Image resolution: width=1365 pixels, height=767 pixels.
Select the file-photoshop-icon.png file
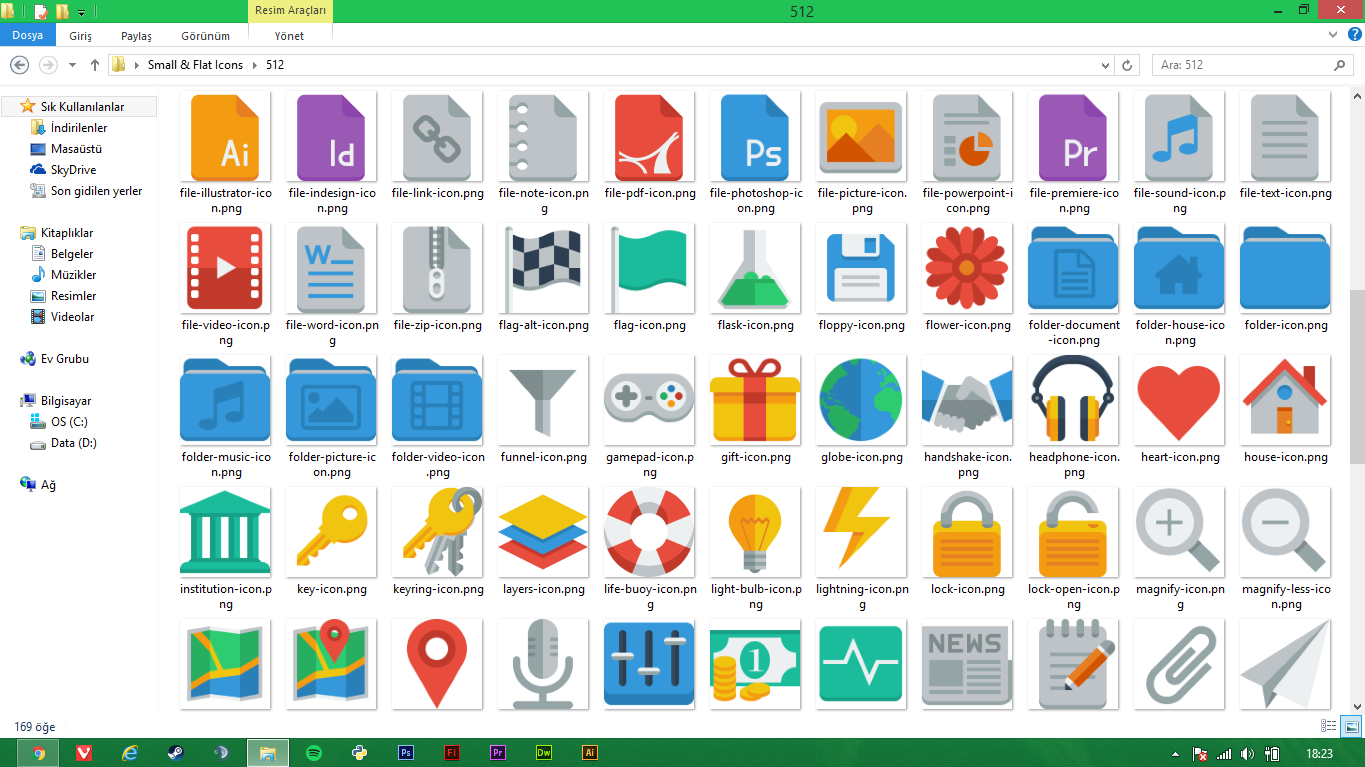[x=755, y=137]
